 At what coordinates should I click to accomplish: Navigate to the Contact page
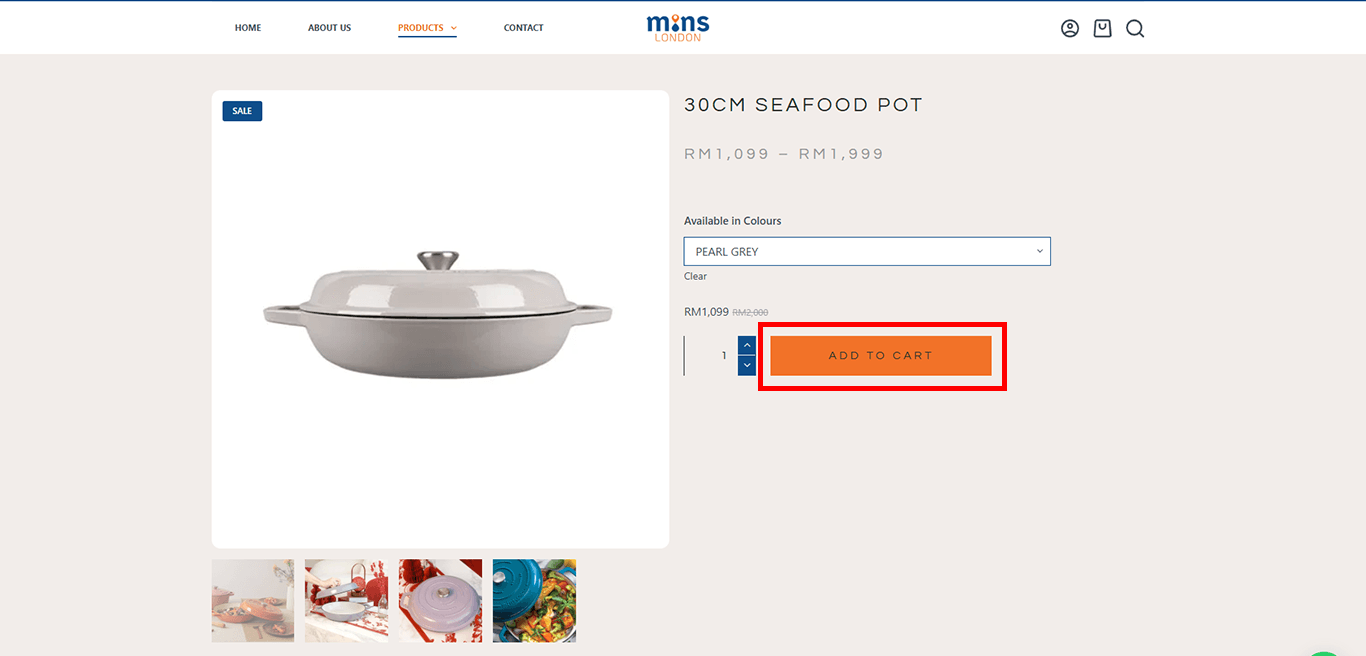point(523,28)
